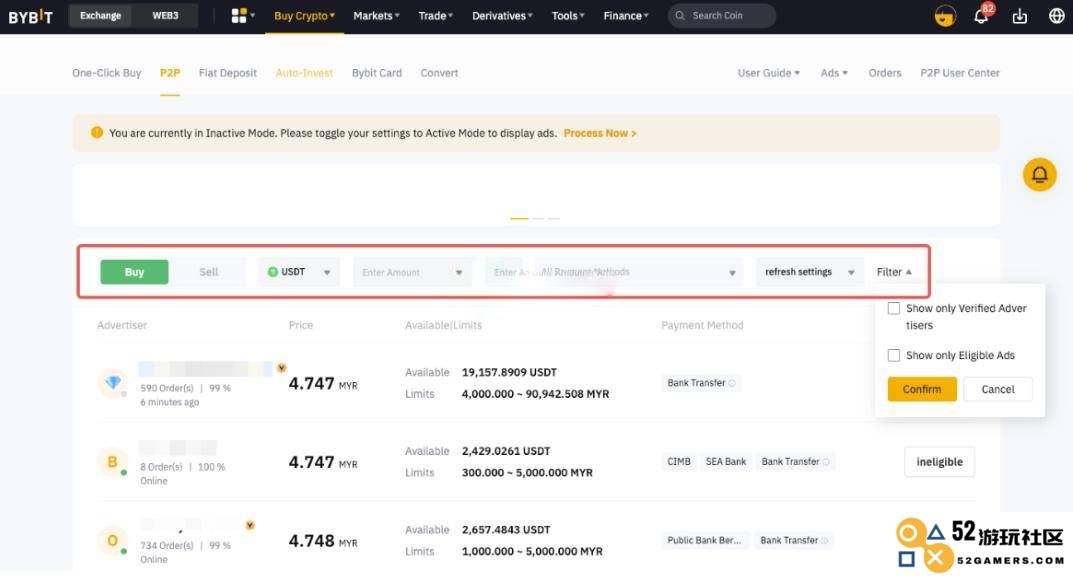Switch to Sell mode
The width and height of the screenshot is (1073, 578).
[209, 272]
